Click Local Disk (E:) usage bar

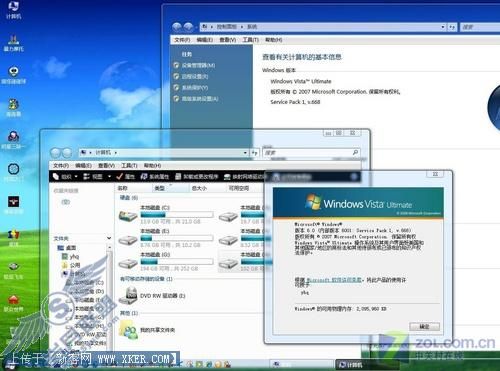[177, 238]
